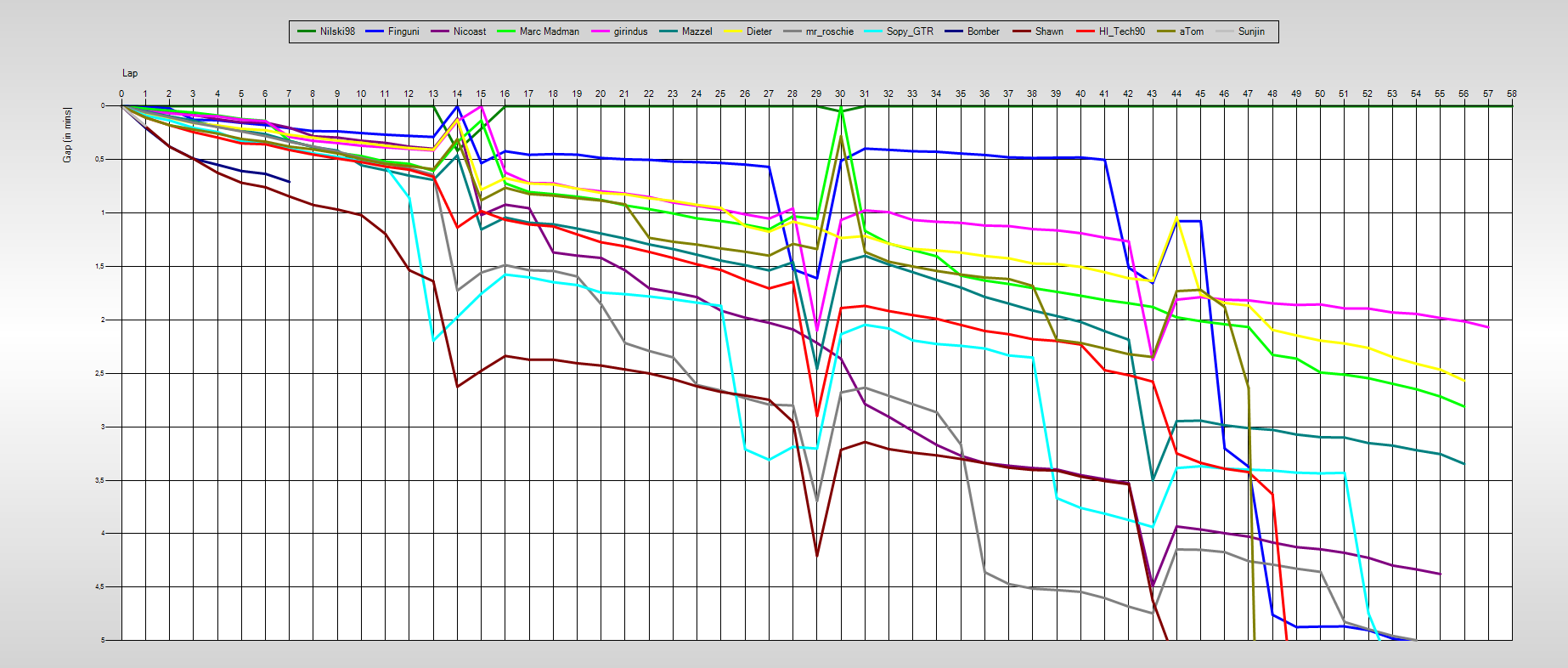
Task: Click the Shawn legend entry name
Action: [x=1049, y=31]
